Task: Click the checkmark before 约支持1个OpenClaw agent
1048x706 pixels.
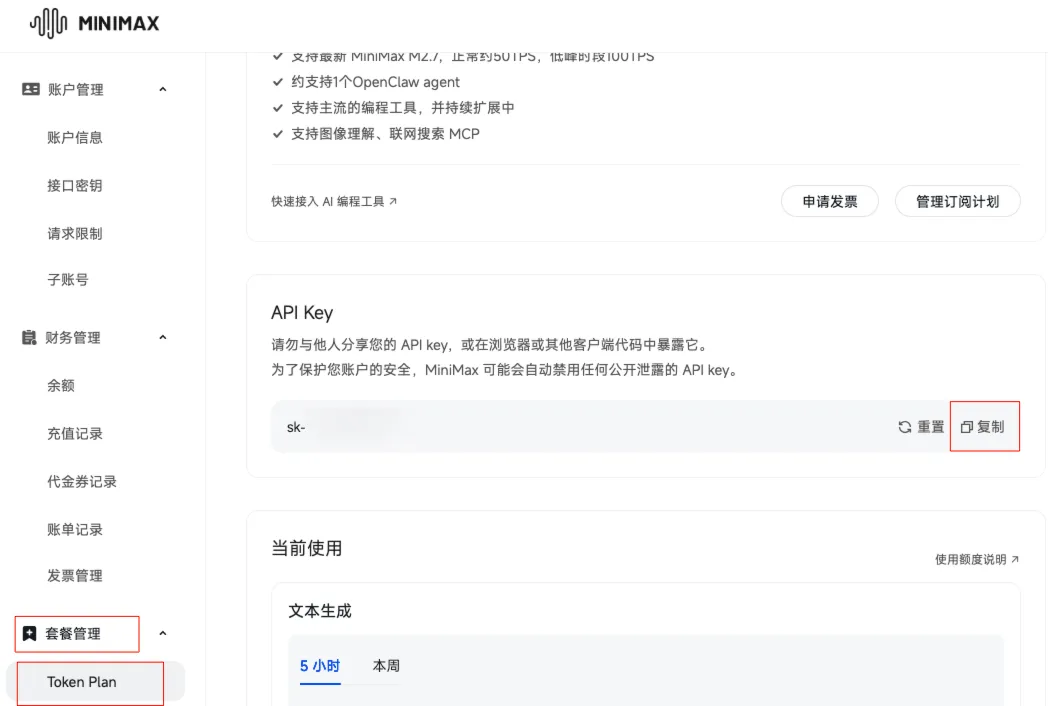Action: pos(278,82)
